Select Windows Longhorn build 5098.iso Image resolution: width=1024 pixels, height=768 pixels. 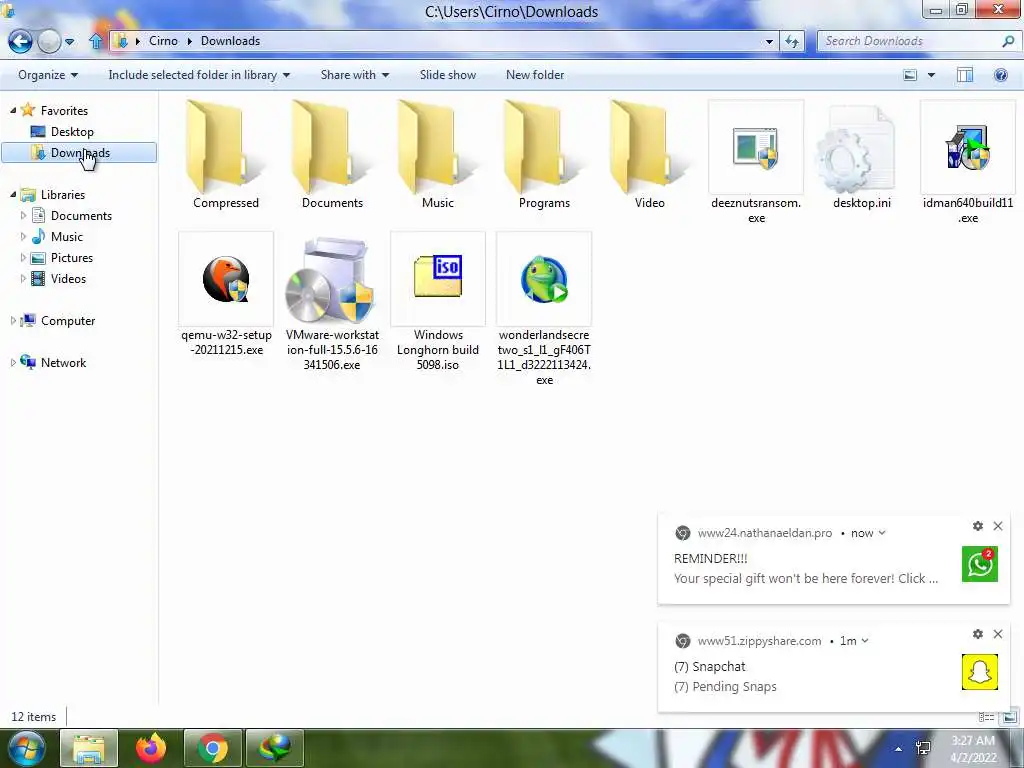(x=438, y=302)
